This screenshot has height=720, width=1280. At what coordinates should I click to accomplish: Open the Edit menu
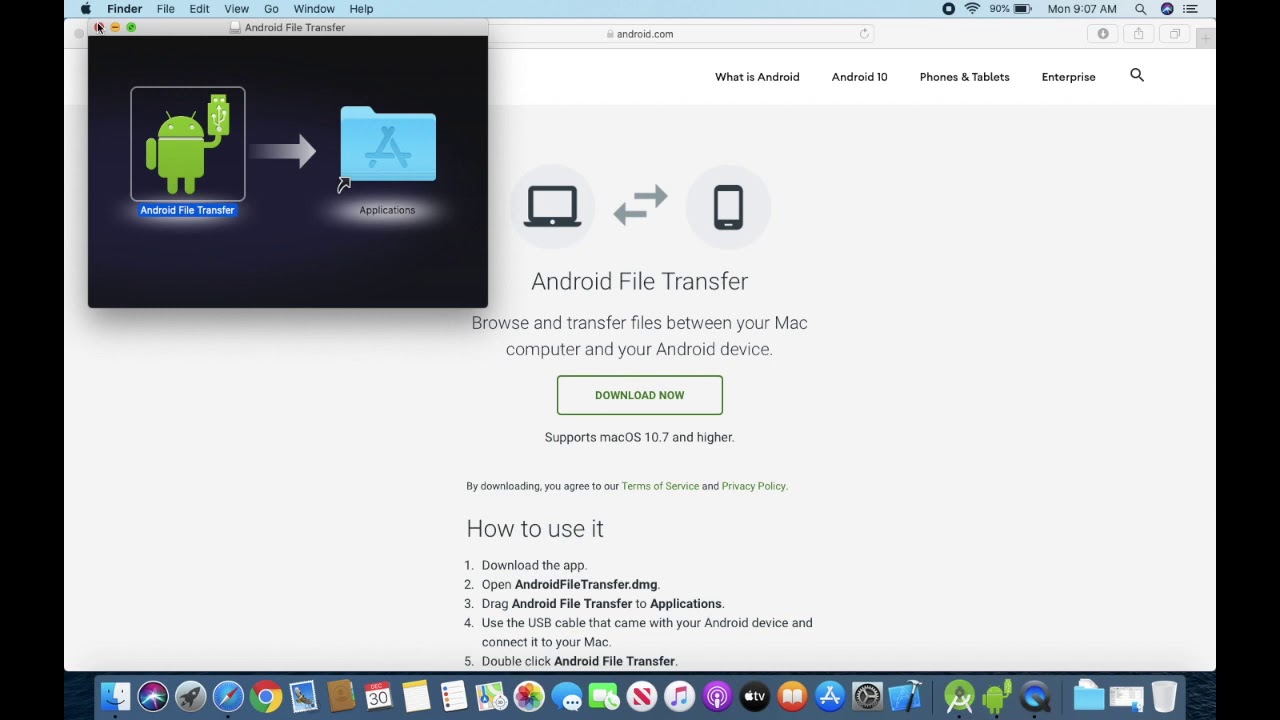click(200, 9)
